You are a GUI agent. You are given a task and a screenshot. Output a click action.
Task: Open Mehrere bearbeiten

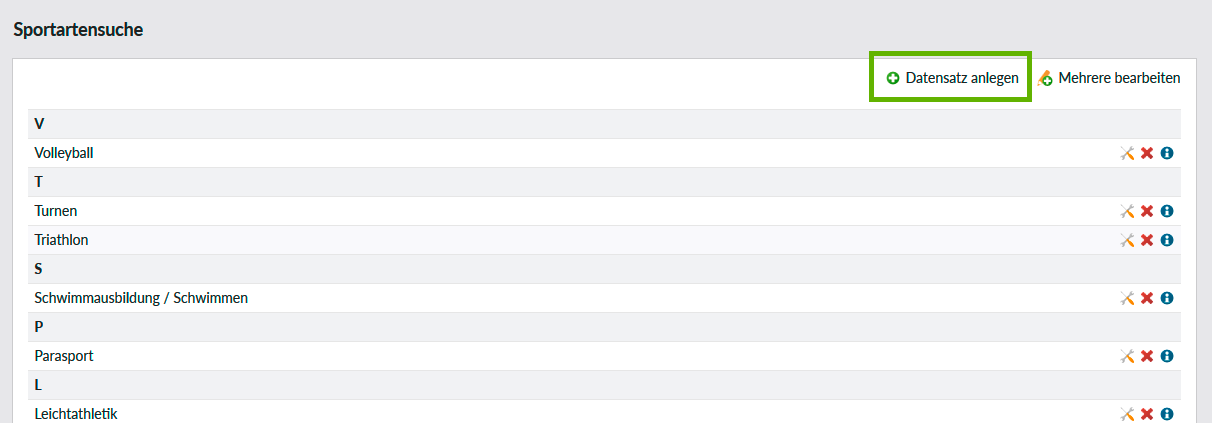pyautogui.click(x=1109, y=78)
